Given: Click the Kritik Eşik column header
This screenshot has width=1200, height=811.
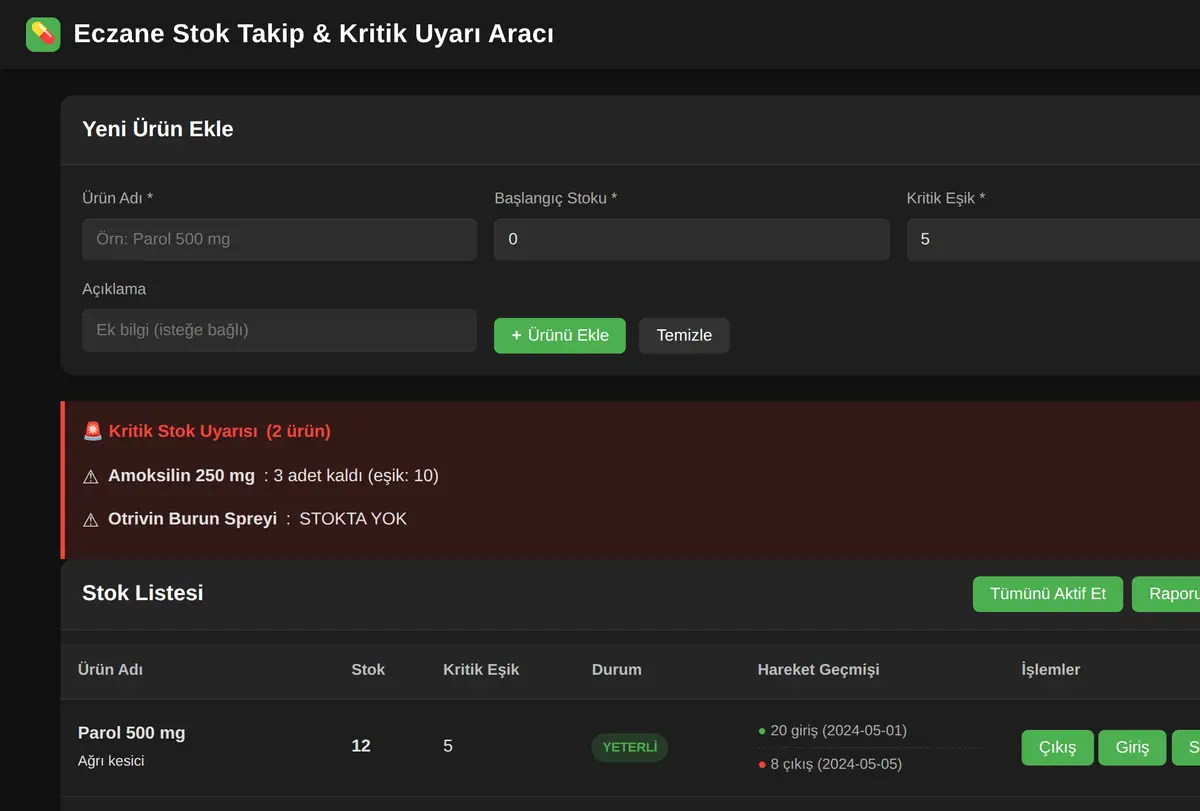Looking at the screenshot, I should pyautogui.click(x=481, y=669).
